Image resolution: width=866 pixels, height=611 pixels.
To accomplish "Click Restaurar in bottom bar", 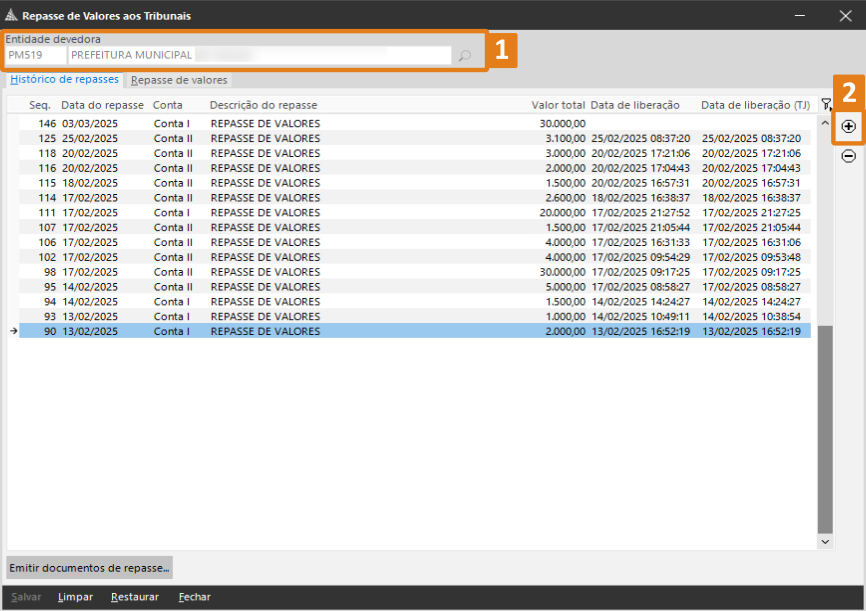I will pyautogui.click(x=135, y=597).
